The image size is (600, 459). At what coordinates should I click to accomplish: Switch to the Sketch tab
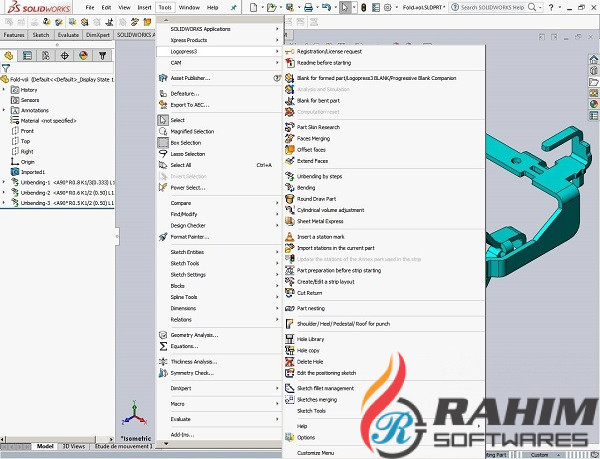click(x=41, y=35)
